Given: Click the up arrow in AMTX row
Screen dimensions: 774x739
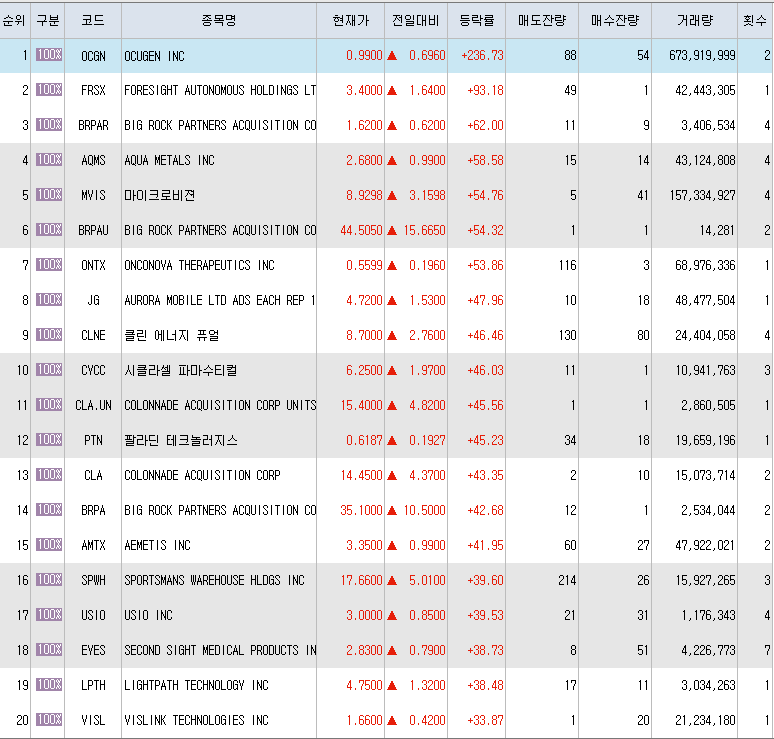Looking at the screenshot, I should (392, 545).
